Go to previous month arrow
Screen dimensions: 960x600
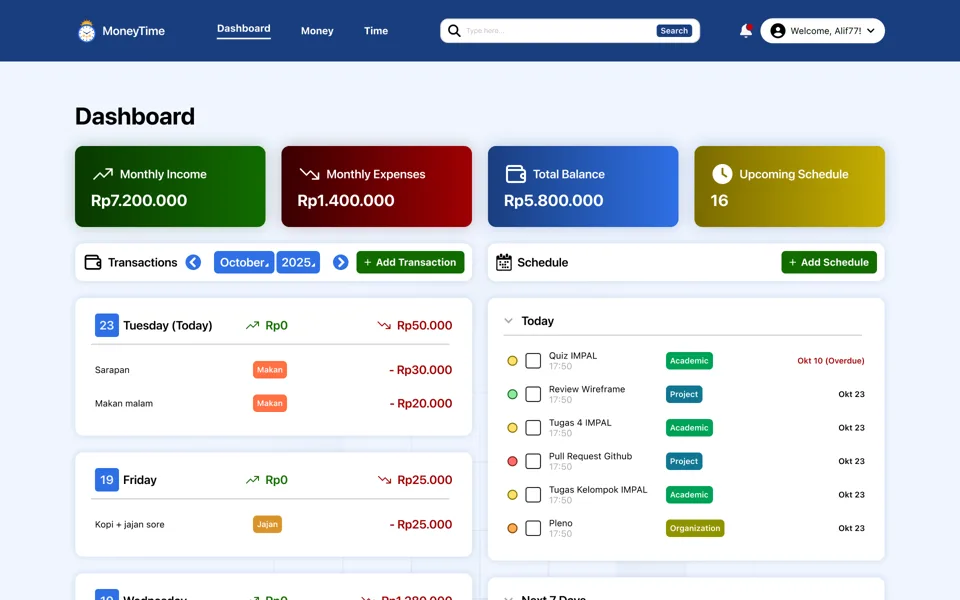click(193, 262)
